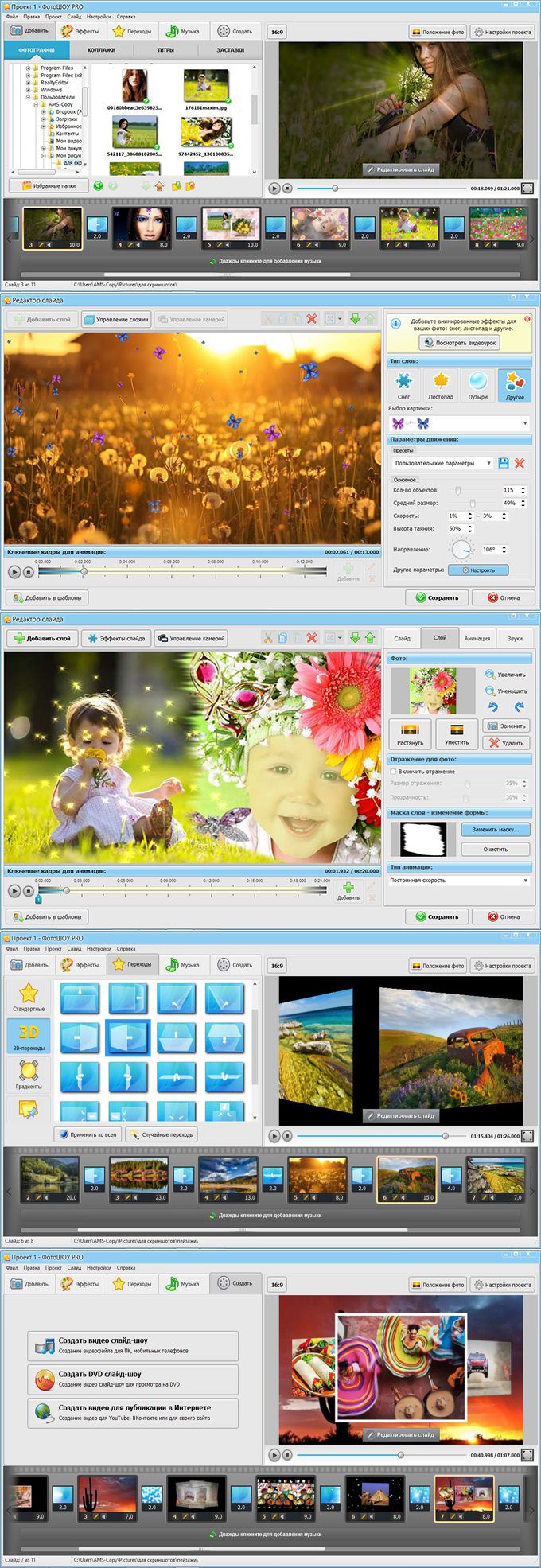Open the Анимация tab in slide editor
The width and height of the screenshot is (541, 1568).
(x=477, y=637)
